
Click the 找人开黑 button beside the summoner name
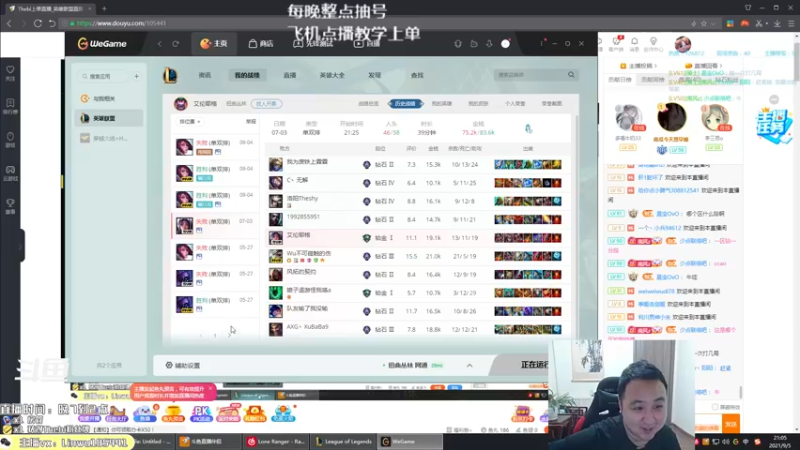pos(266,104)
